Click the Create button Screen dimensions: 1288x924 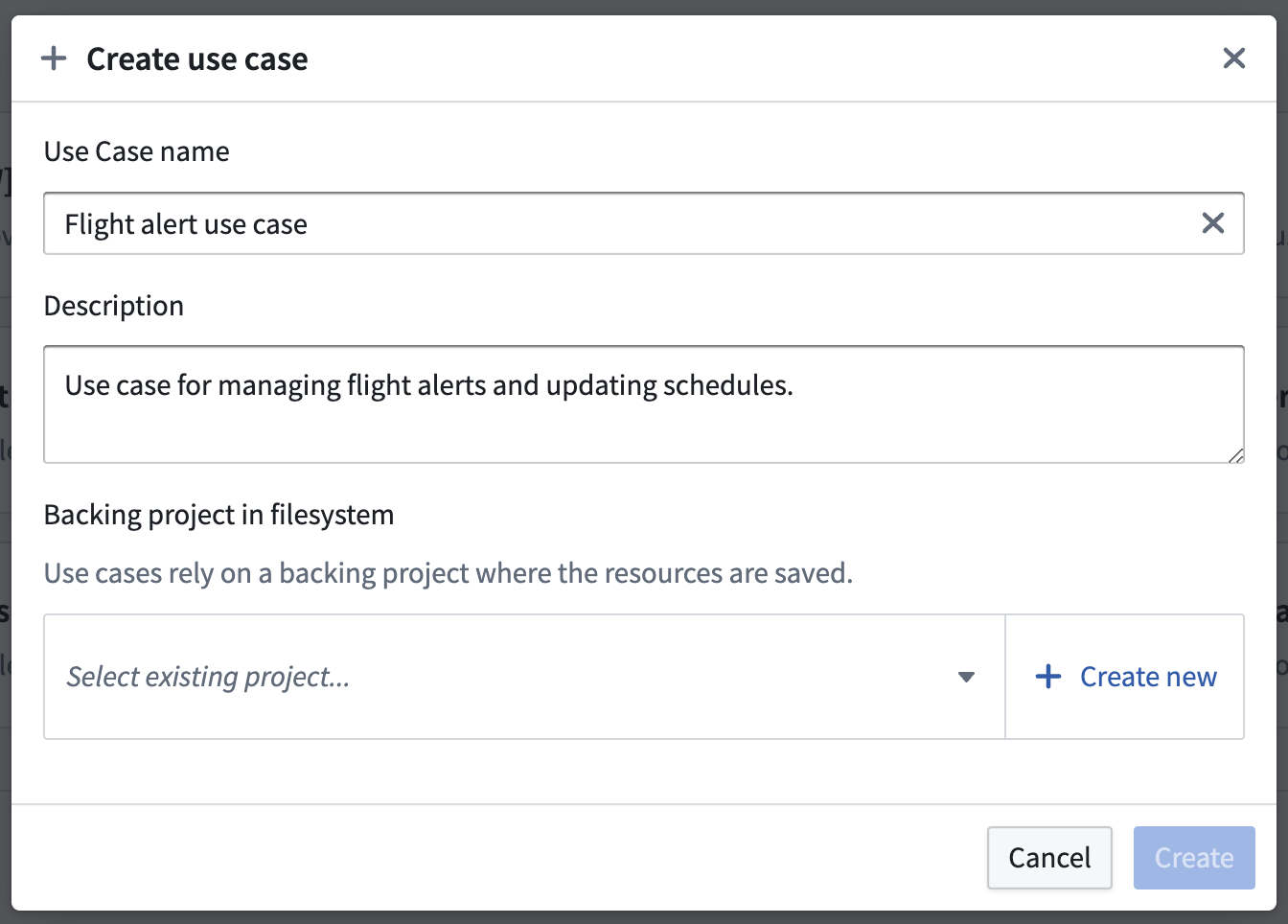[x=1194, y=858]
